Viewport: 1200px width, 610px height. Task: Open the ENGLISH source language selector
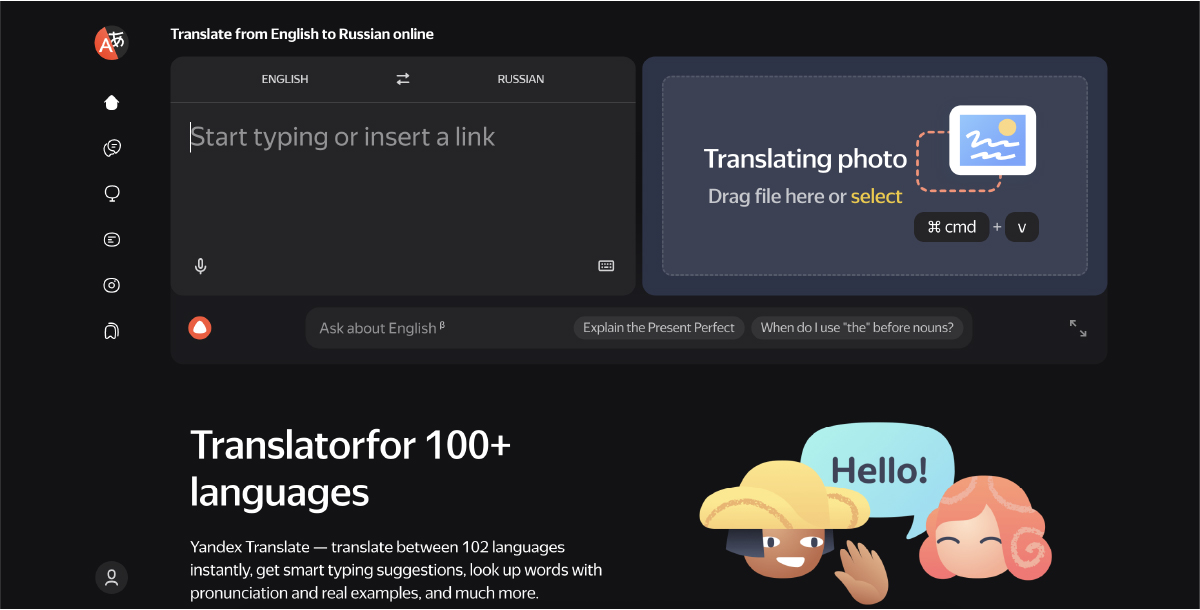[x=285, y=78]
